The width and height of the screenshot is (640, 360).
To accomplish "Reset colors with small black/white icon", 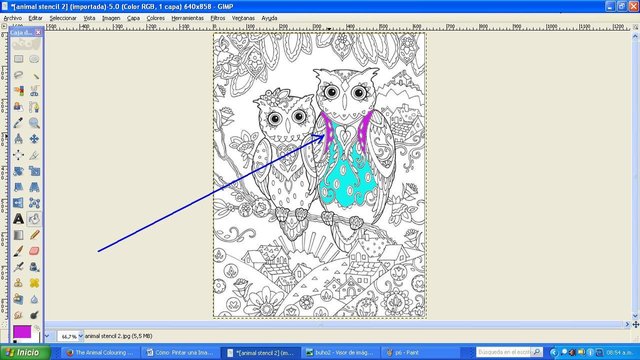I will tap(15, 341).
